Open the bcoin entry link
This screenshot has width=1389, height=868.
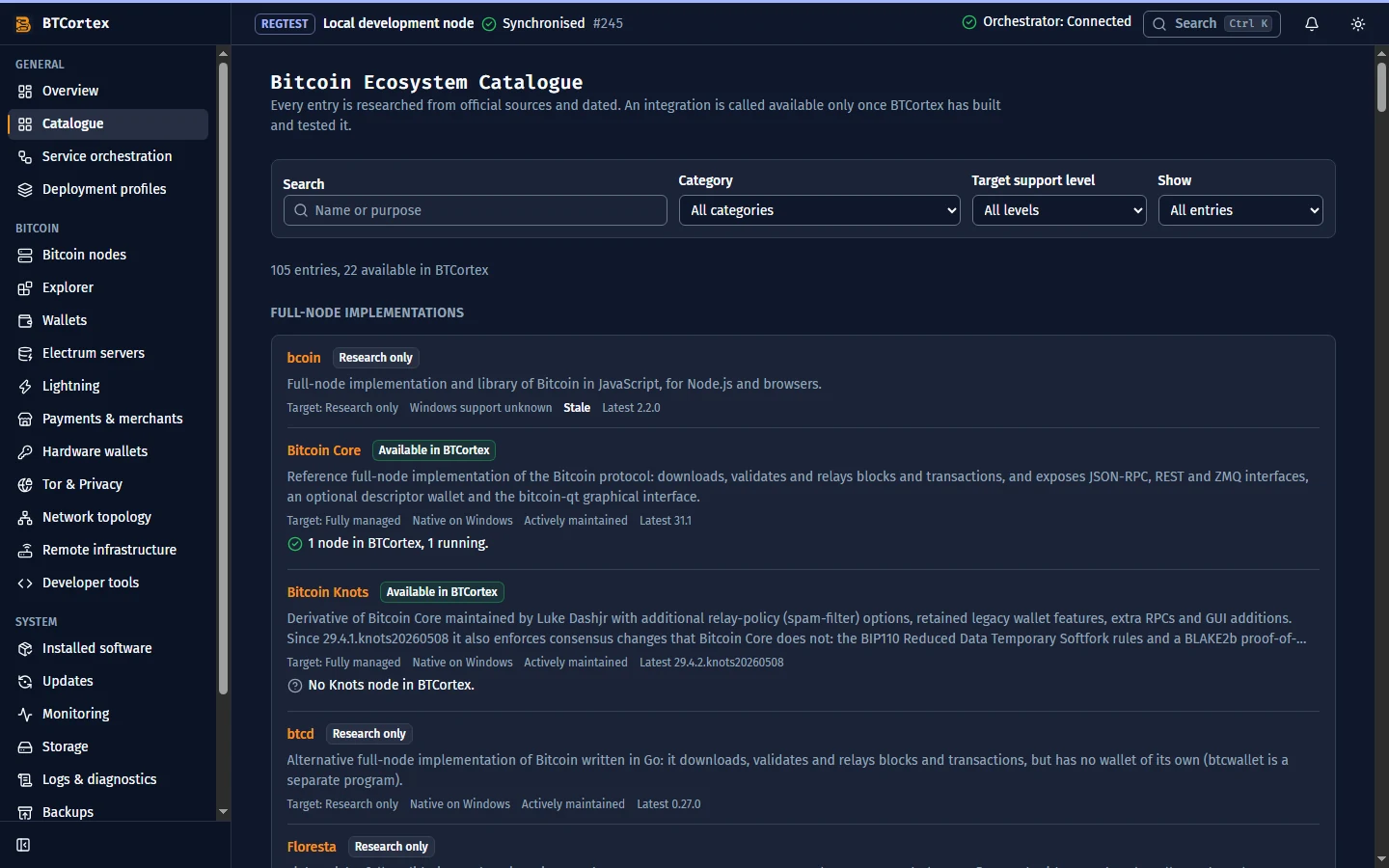(x=304, y=358)
